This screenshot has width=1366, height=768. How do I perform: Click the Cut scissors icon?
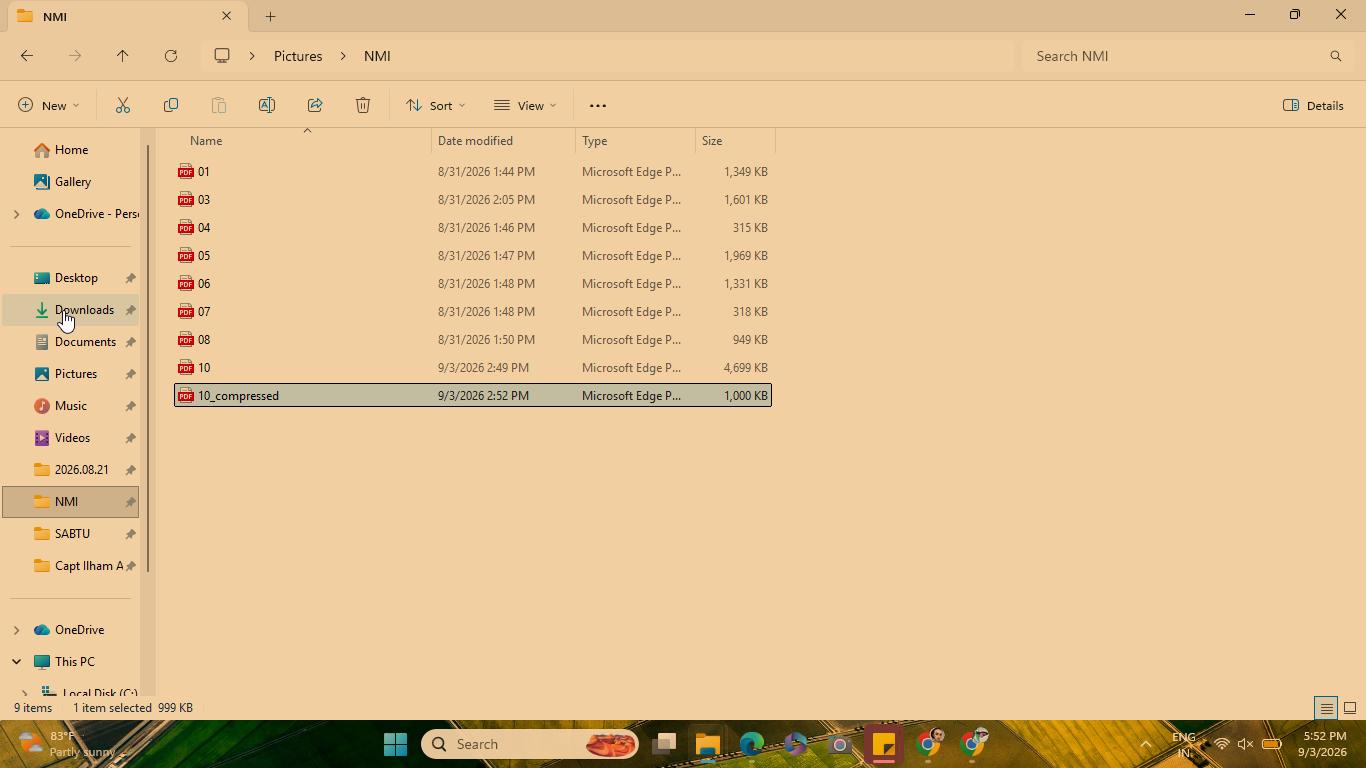point(123,105)
